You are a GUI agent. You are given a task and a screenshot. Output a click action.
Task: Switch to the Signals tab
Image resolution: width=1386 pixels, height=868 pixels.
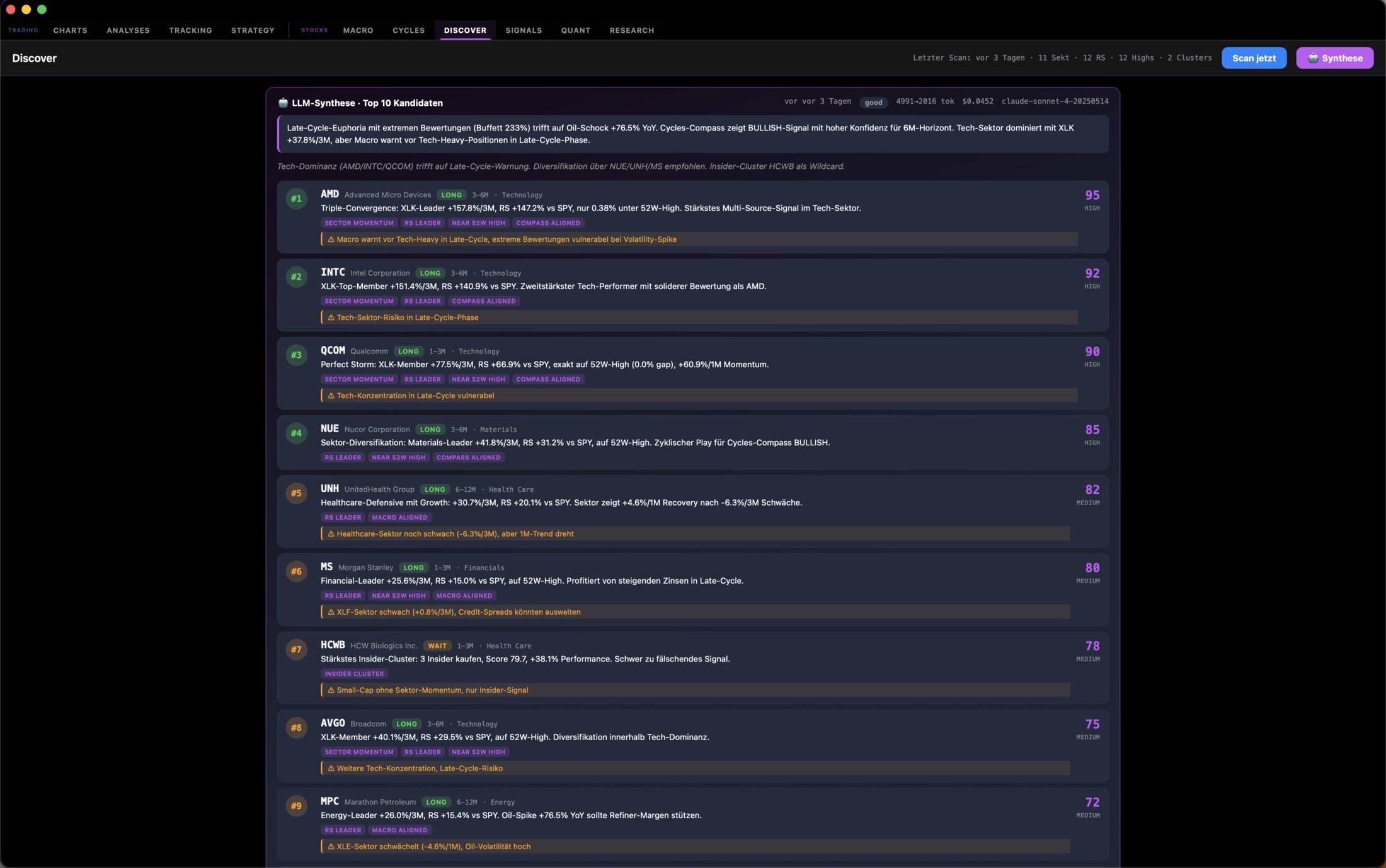coord(524,30)
